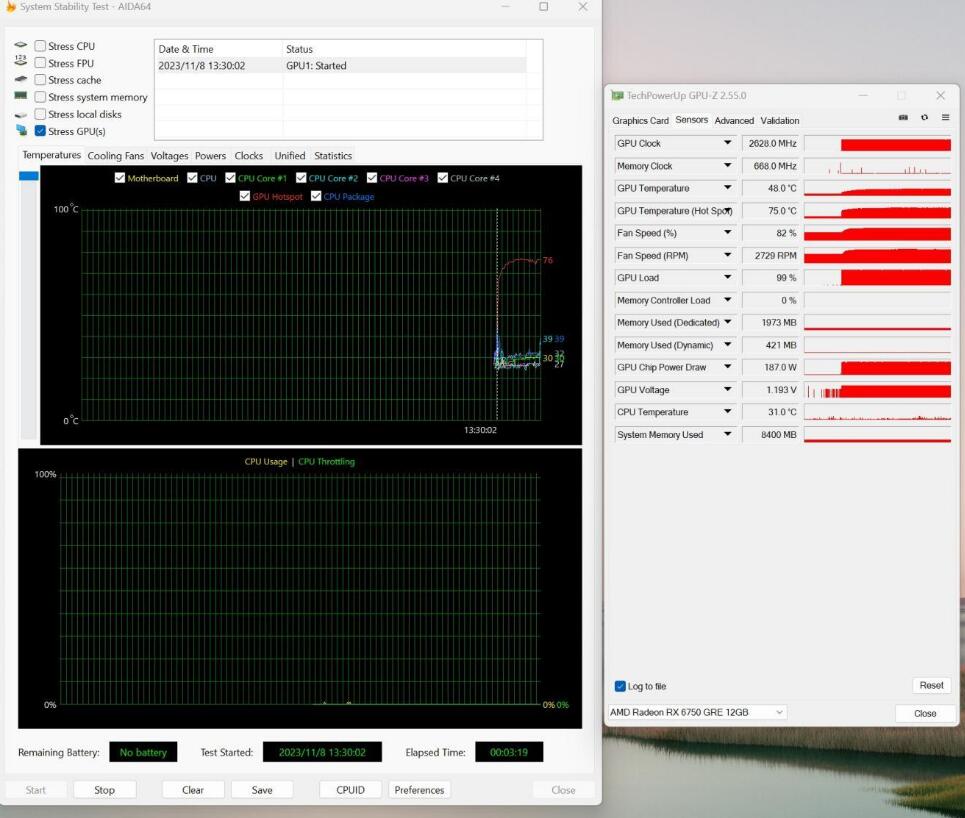Image resolution: width=965 pixels, height=818 pixels.
Task: Click the monitor icon beside Stress GPU(s)
Action: (21, 131)
